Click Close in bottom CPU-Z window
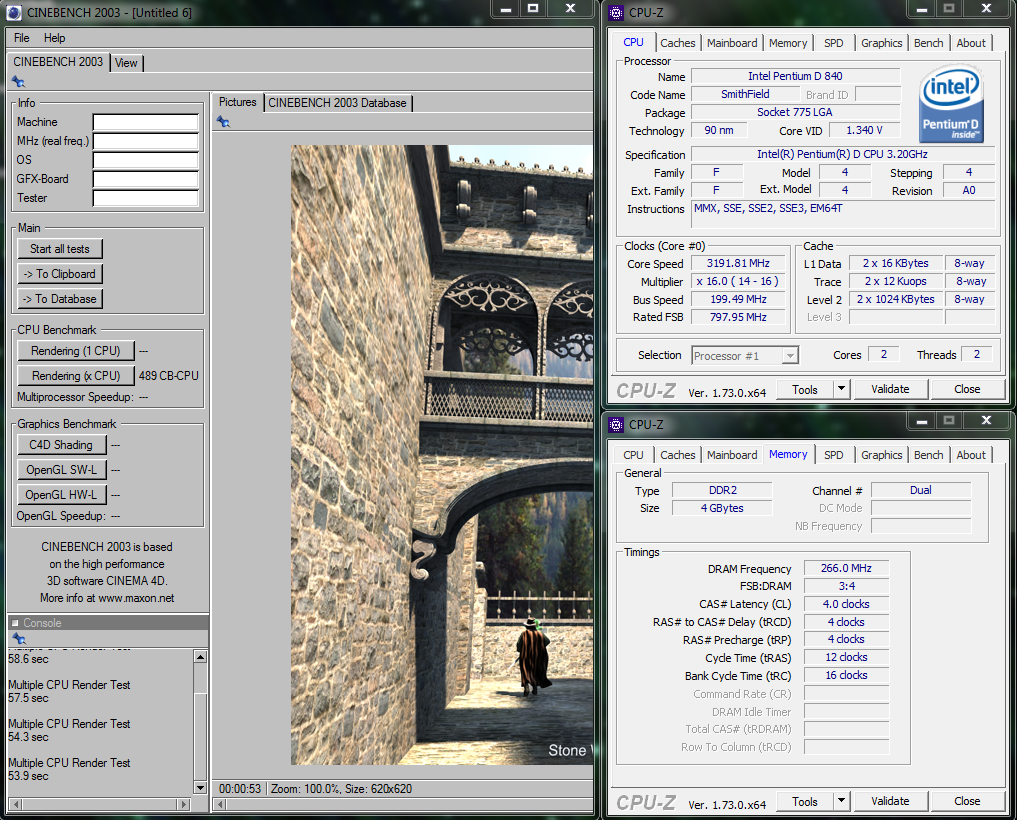Screen dimensions: 1017x820 coord(967,801)
